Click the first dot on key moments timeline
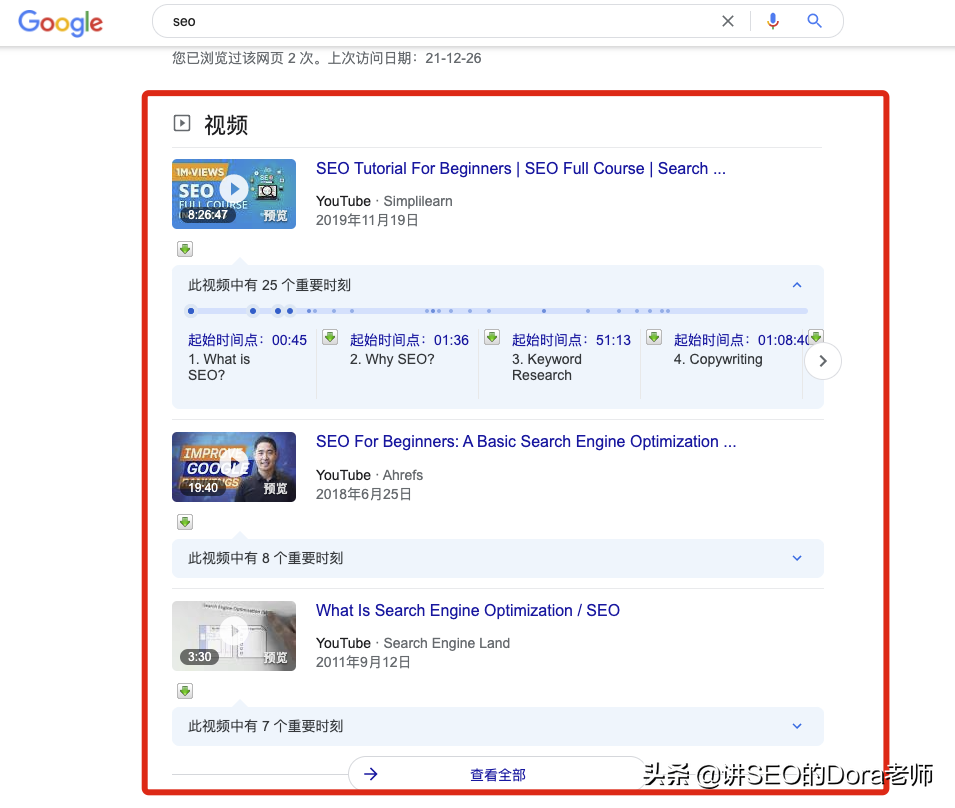Screen dimensions: 955x808 pyautogui.click(x=191, y=311)
